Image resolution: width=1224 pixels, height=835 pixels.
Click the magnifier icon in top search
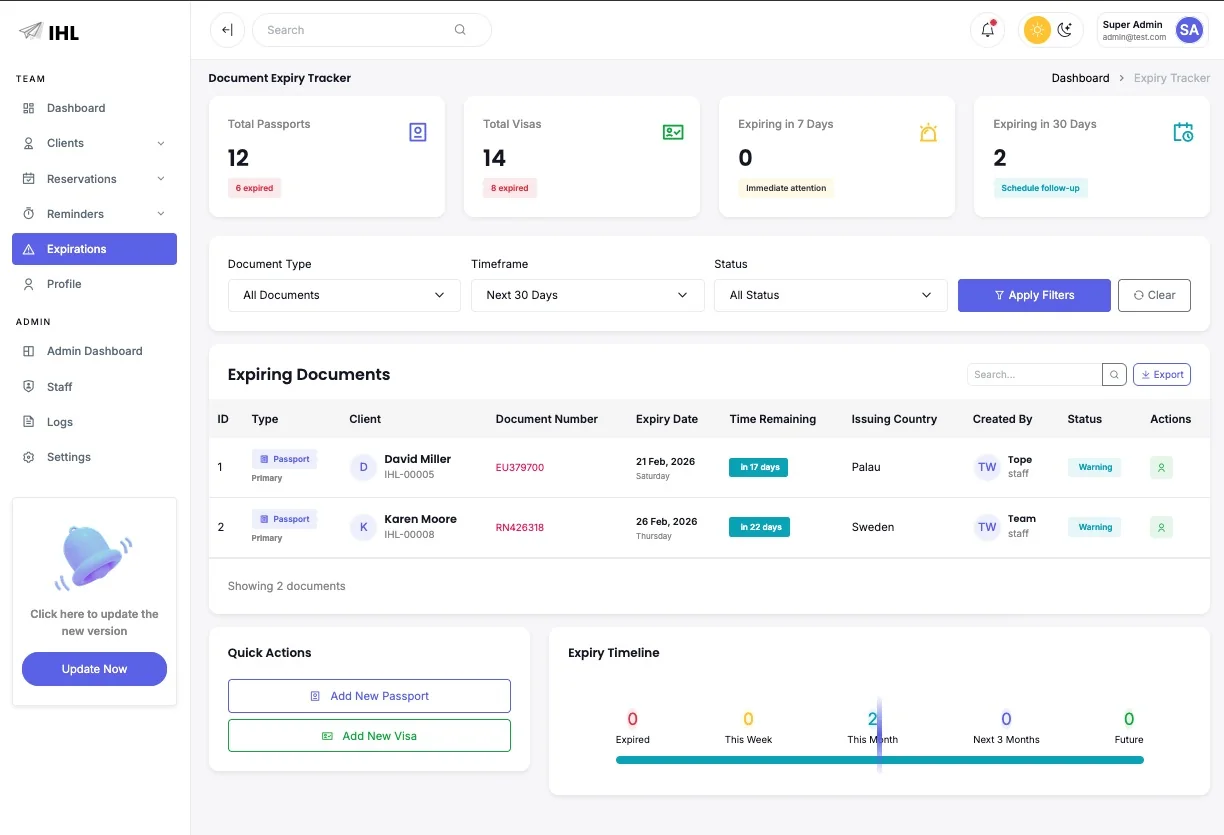(460, 30)
